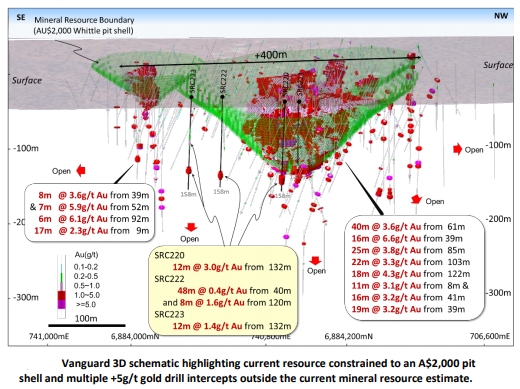Select the SRC223 drill hole collar dot
Image resolution: width=520 pixels, height=389 pixels.
click(192, 97)
